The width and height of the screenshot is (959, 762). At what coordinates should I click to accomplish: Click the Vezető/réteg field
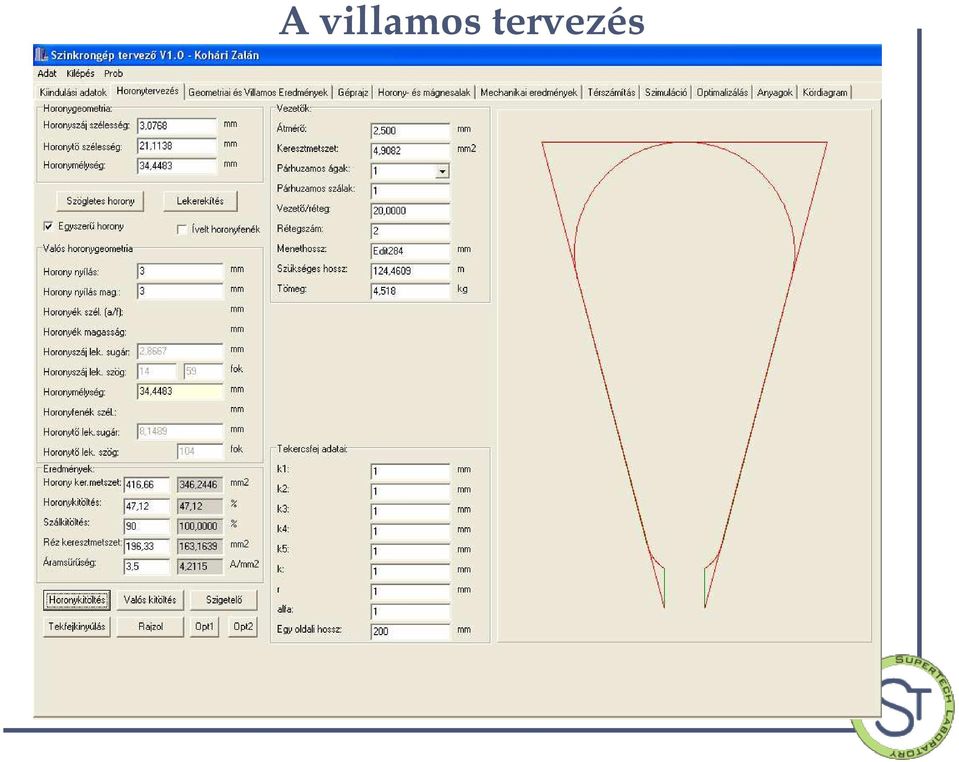pos(410,210)
